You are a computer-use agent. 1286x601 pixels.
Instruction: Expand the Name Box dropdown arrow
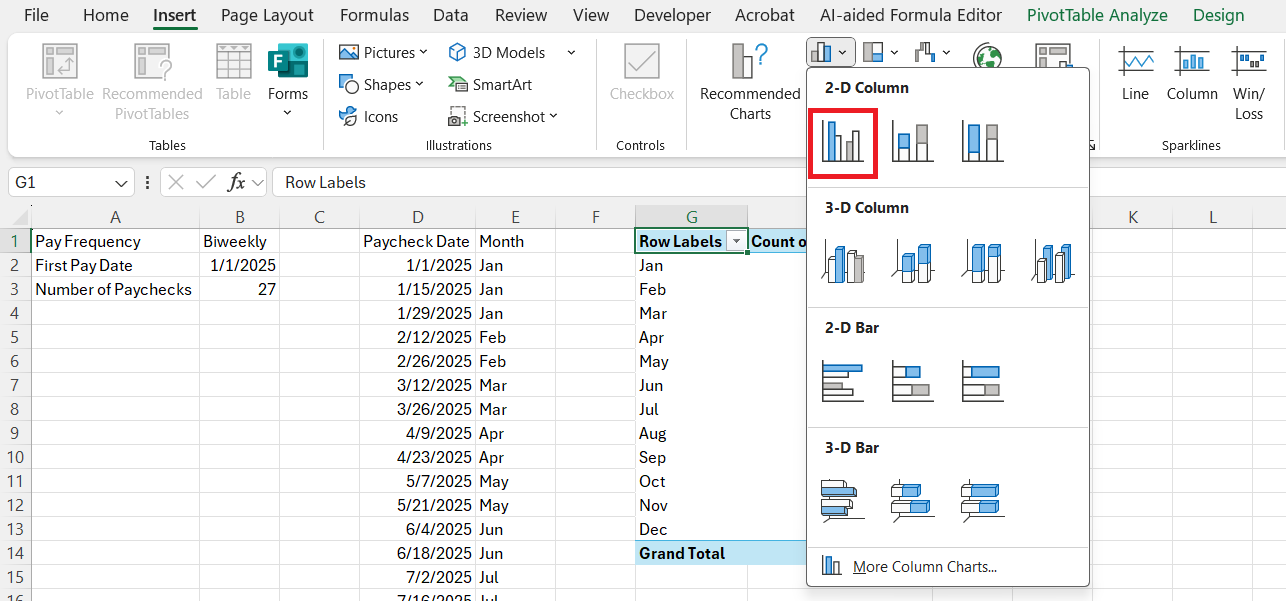coord(122,183)
